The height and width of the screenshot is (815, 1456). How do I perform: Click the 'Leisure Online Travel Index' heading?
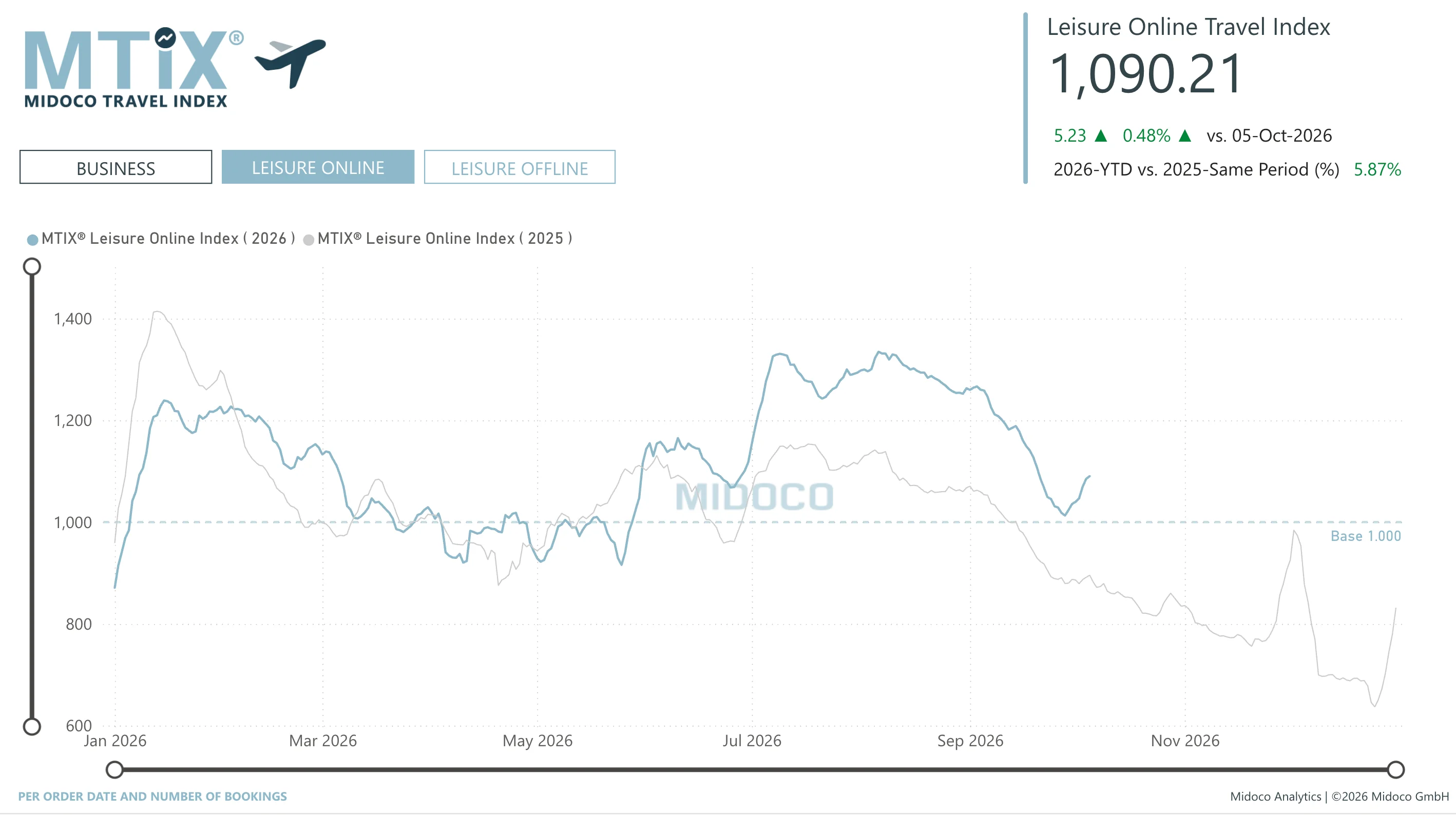pos(1189,27)
